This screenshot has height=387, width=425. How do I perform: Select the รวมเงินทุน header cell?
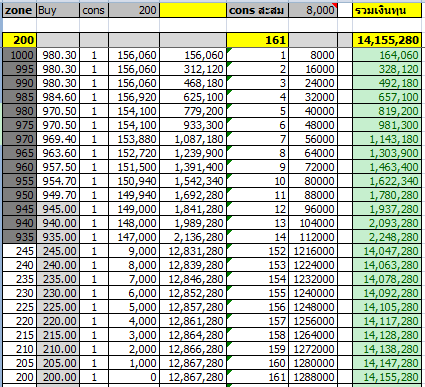pos(387,10)
